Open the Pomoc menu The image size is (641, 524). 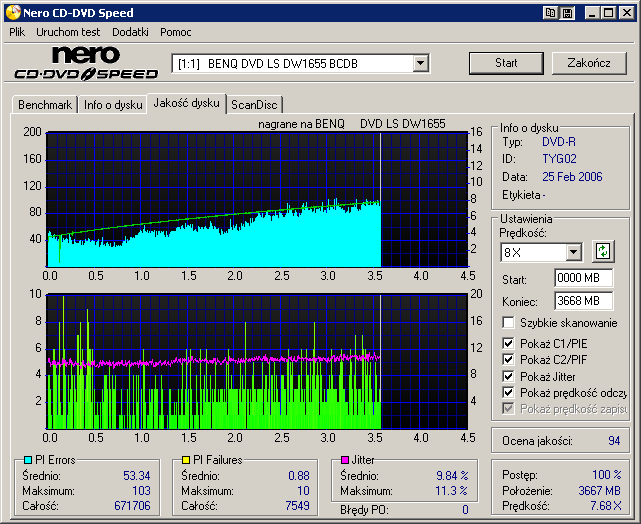point(176,32)
